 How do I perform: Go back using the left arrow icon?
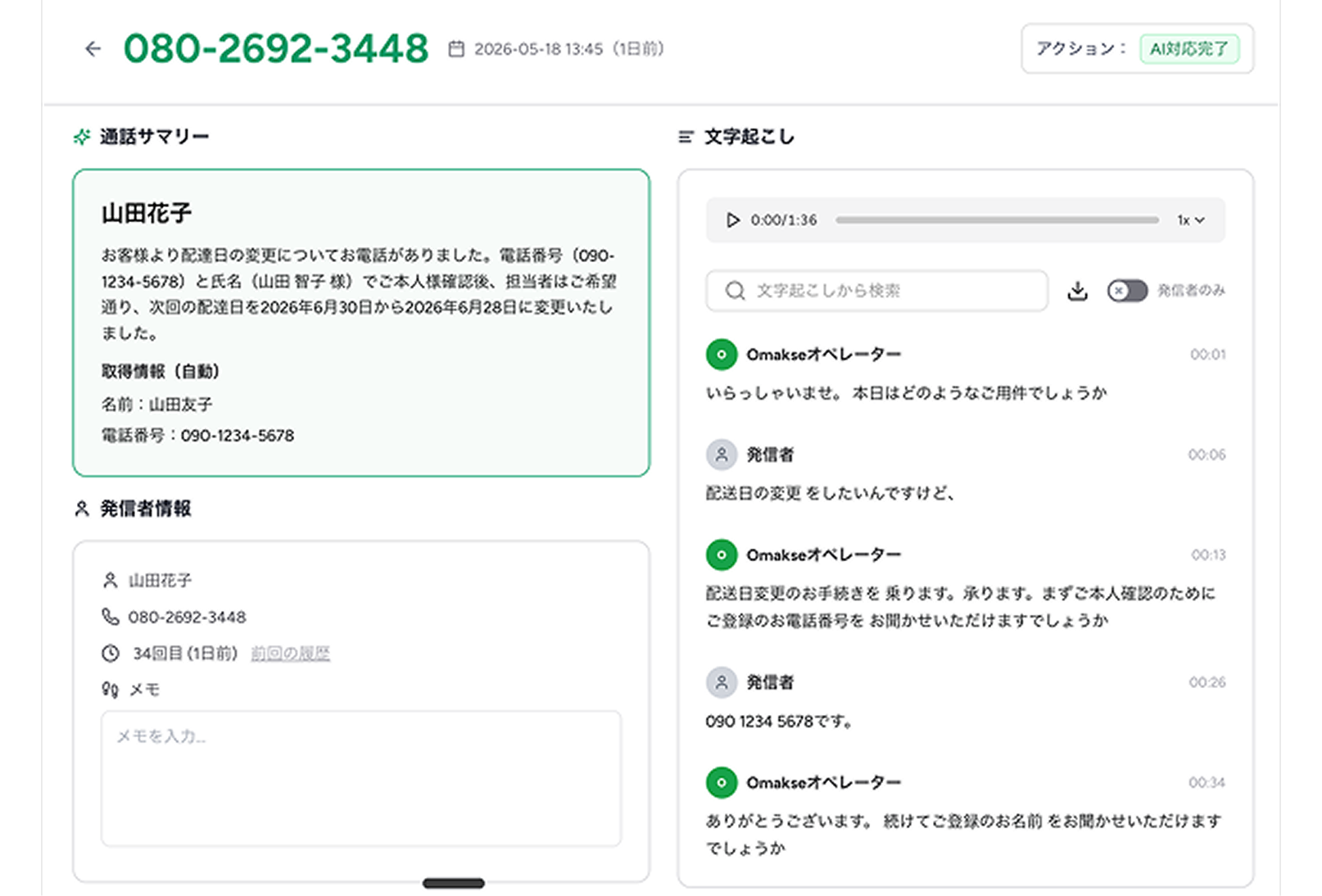[x=93, y=49]
